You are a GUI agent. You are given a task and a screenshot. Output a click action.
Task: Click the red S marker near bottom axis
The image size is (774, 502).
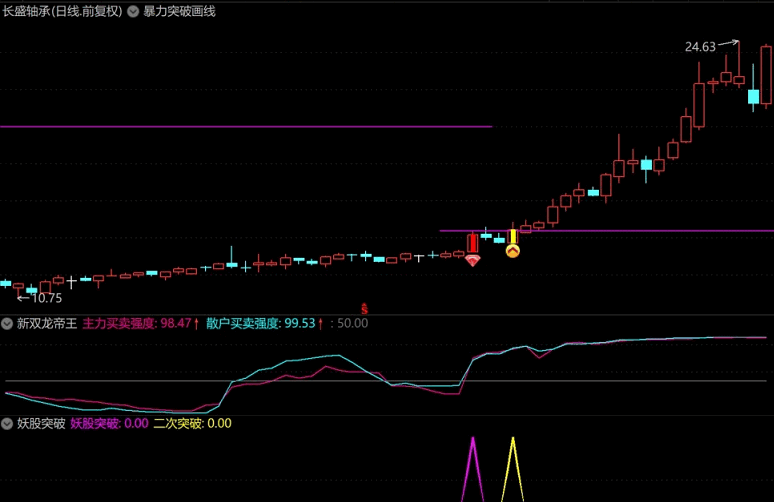364,309
